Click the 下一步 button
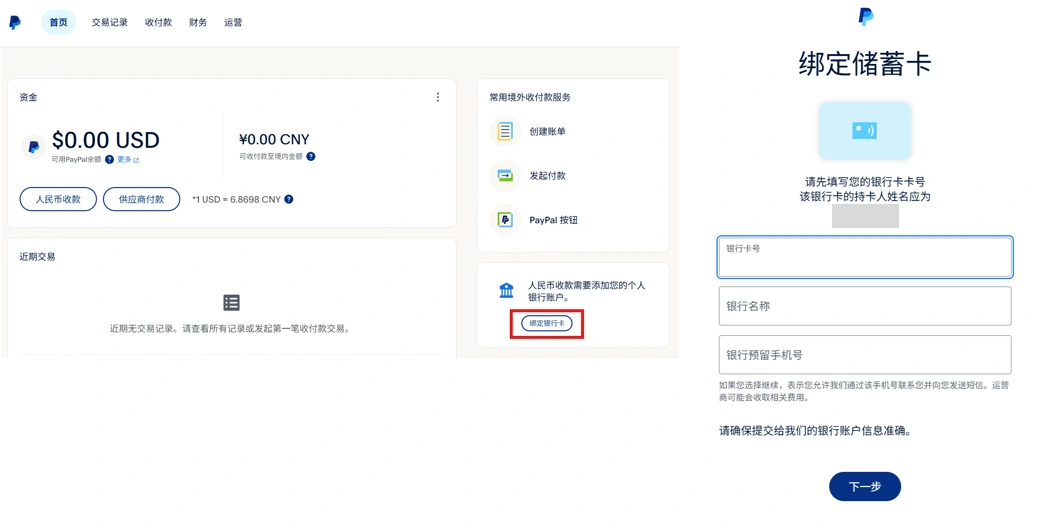1037x532 pixels. tap(864, 487)
